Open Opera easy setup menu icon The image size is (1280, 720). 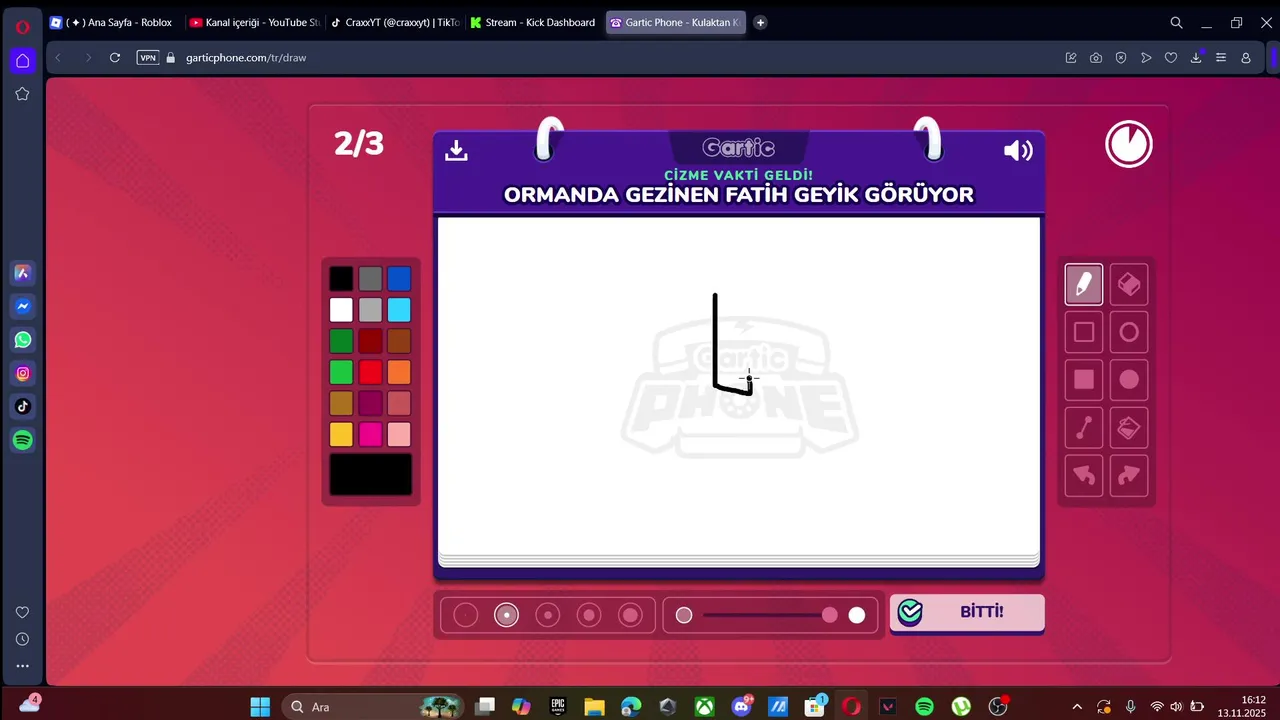pos(1220,58)
